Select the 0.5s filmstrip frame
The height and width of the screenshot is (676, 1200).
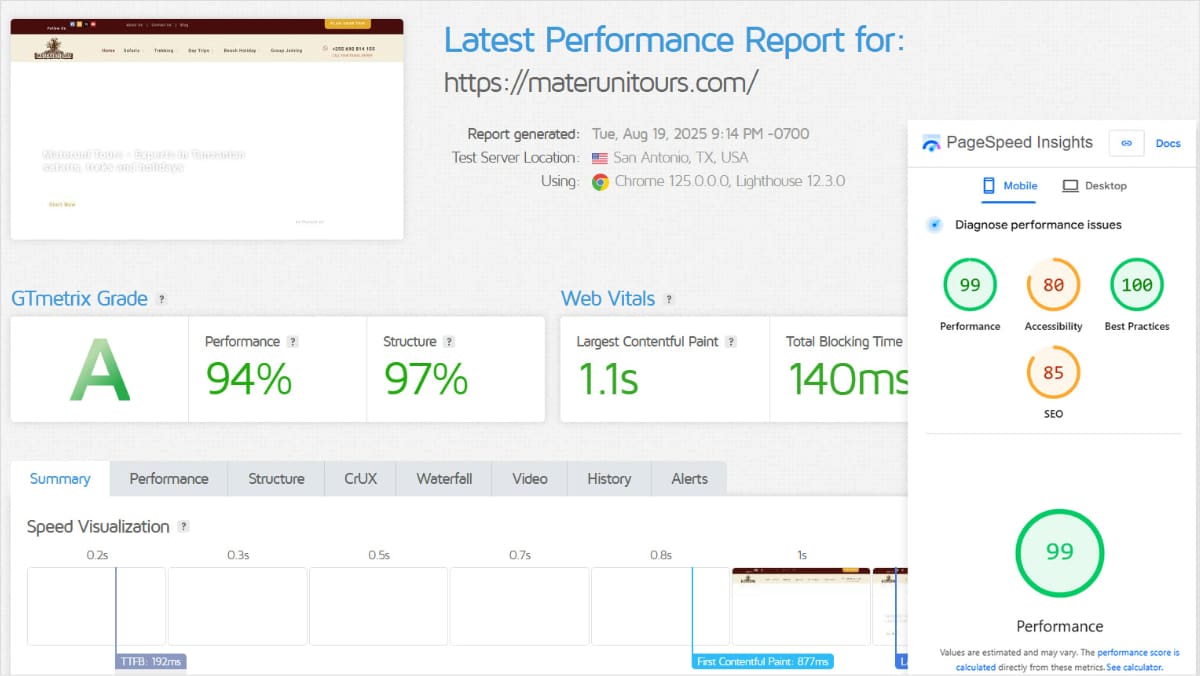379,606
